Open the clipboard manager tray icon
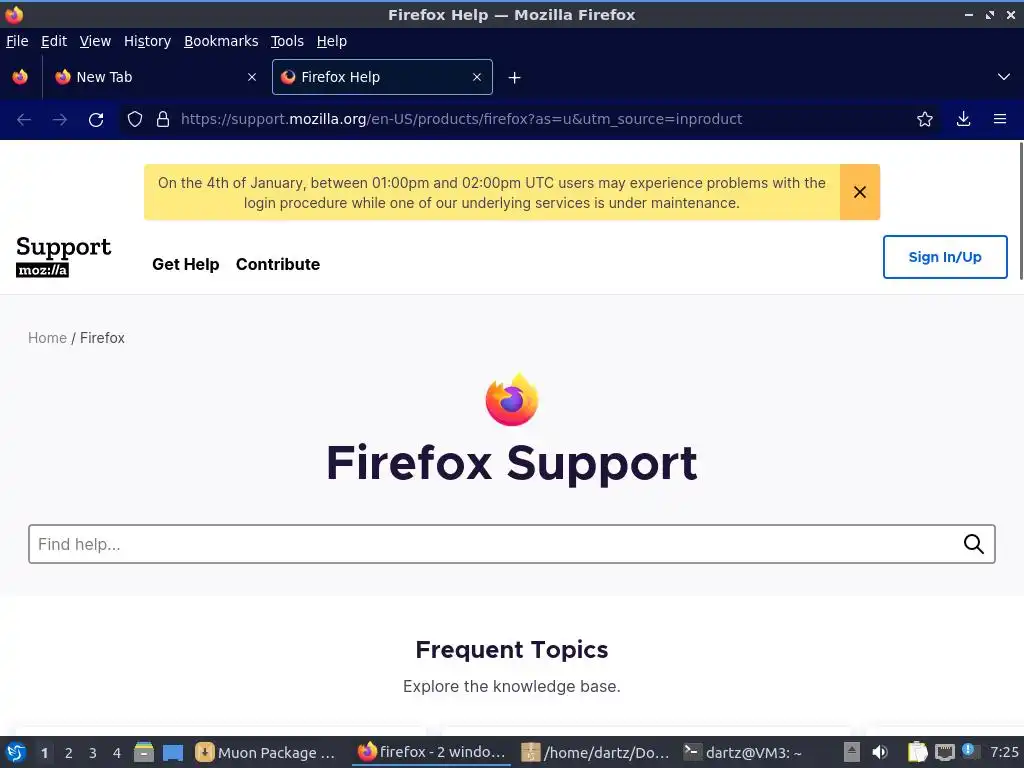 click(917, 752)
